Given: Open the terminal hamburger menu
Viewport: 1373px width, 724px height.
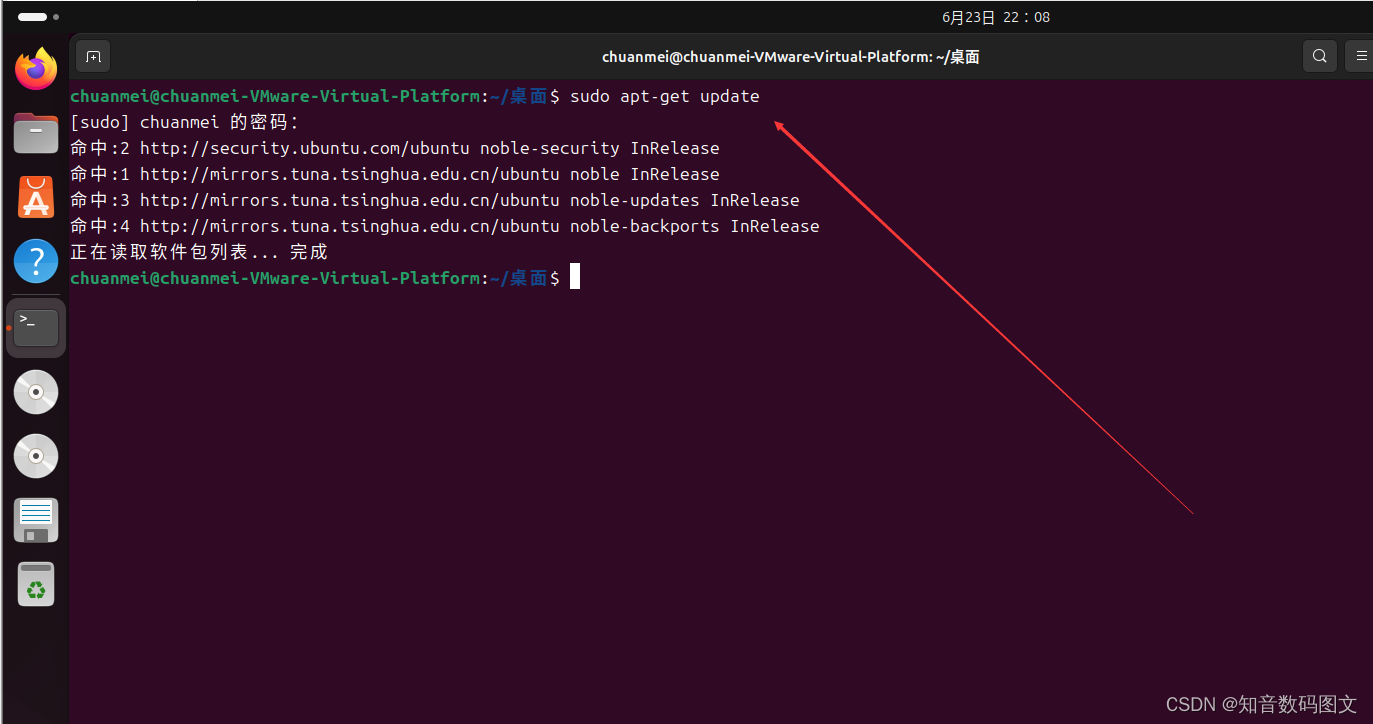Looking at the screenshot, I should point(1360,56).
